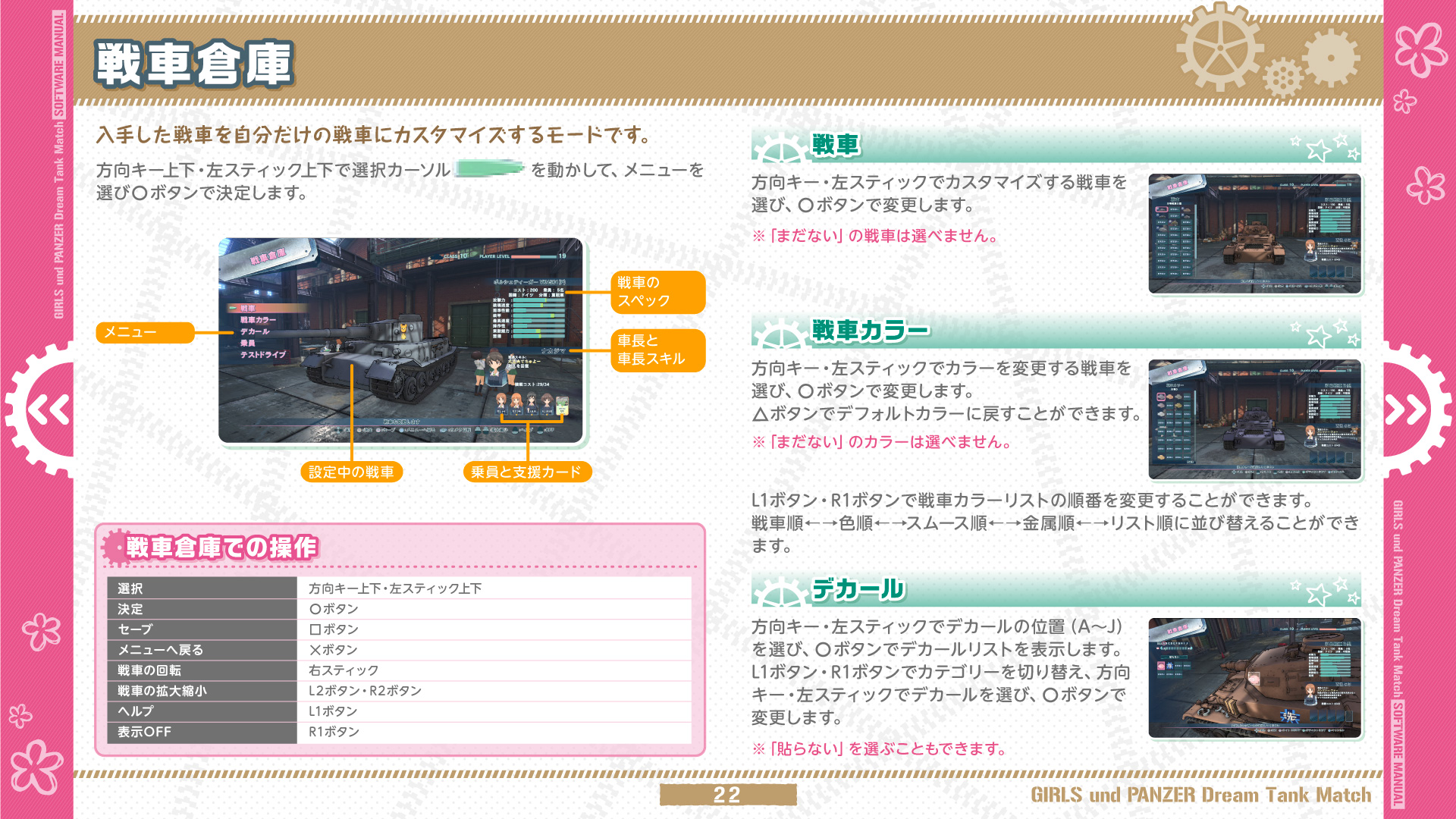Click the 右スティック table value
Screen dimensions: 1456x819
point(344,670)
